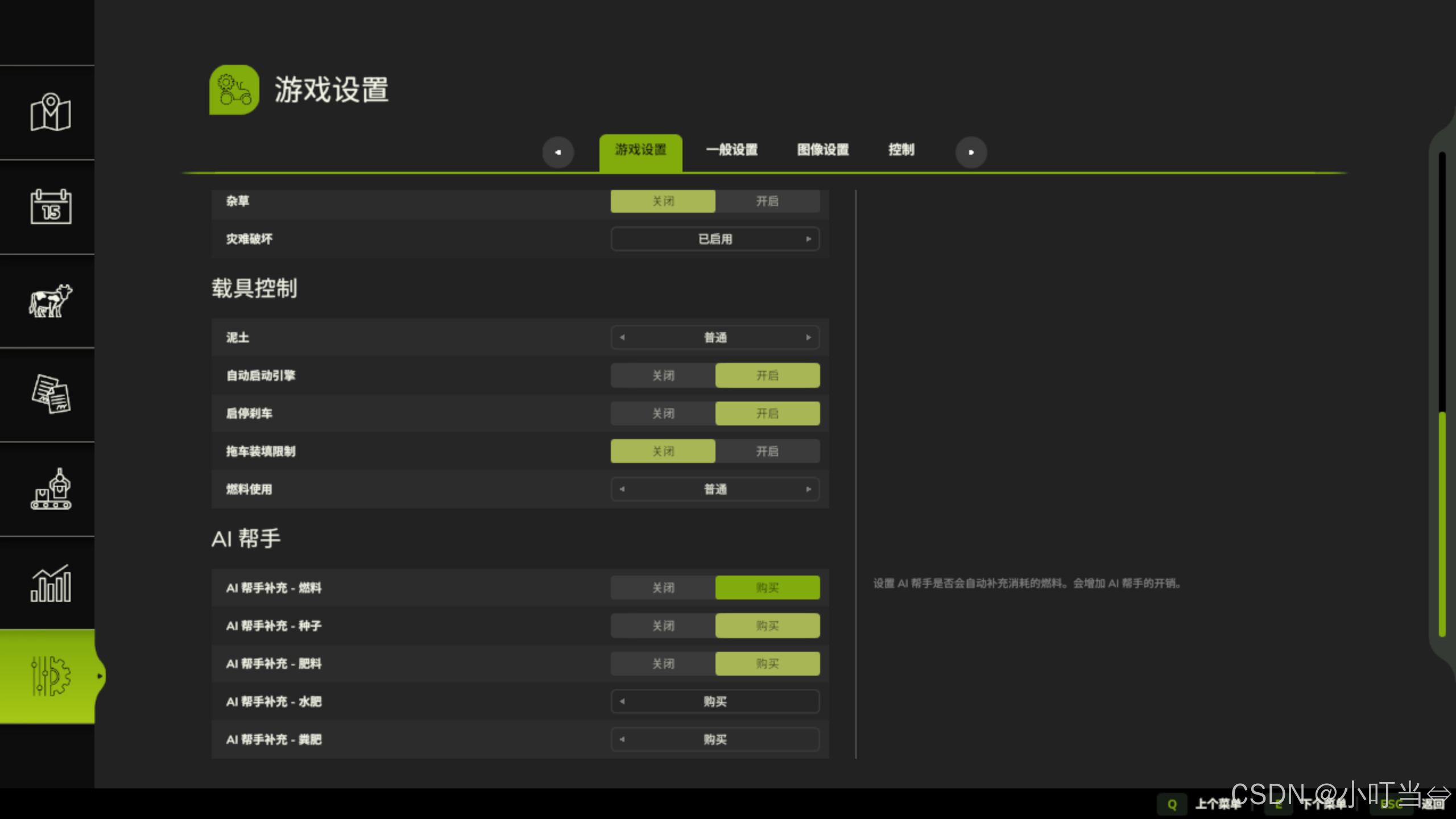
Task: Click the 上个菜单 Q button
Action: pos(1172,804)
